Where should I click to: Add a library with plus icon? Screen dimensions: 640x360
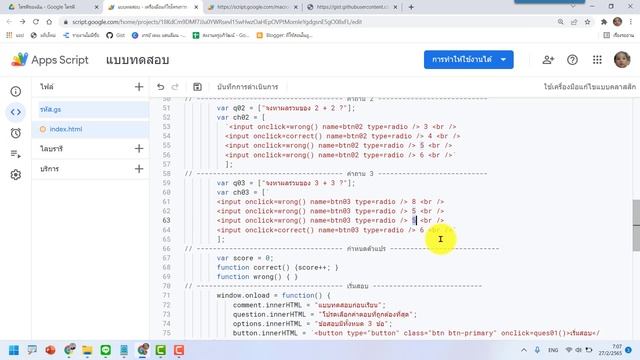pos(139,149)
